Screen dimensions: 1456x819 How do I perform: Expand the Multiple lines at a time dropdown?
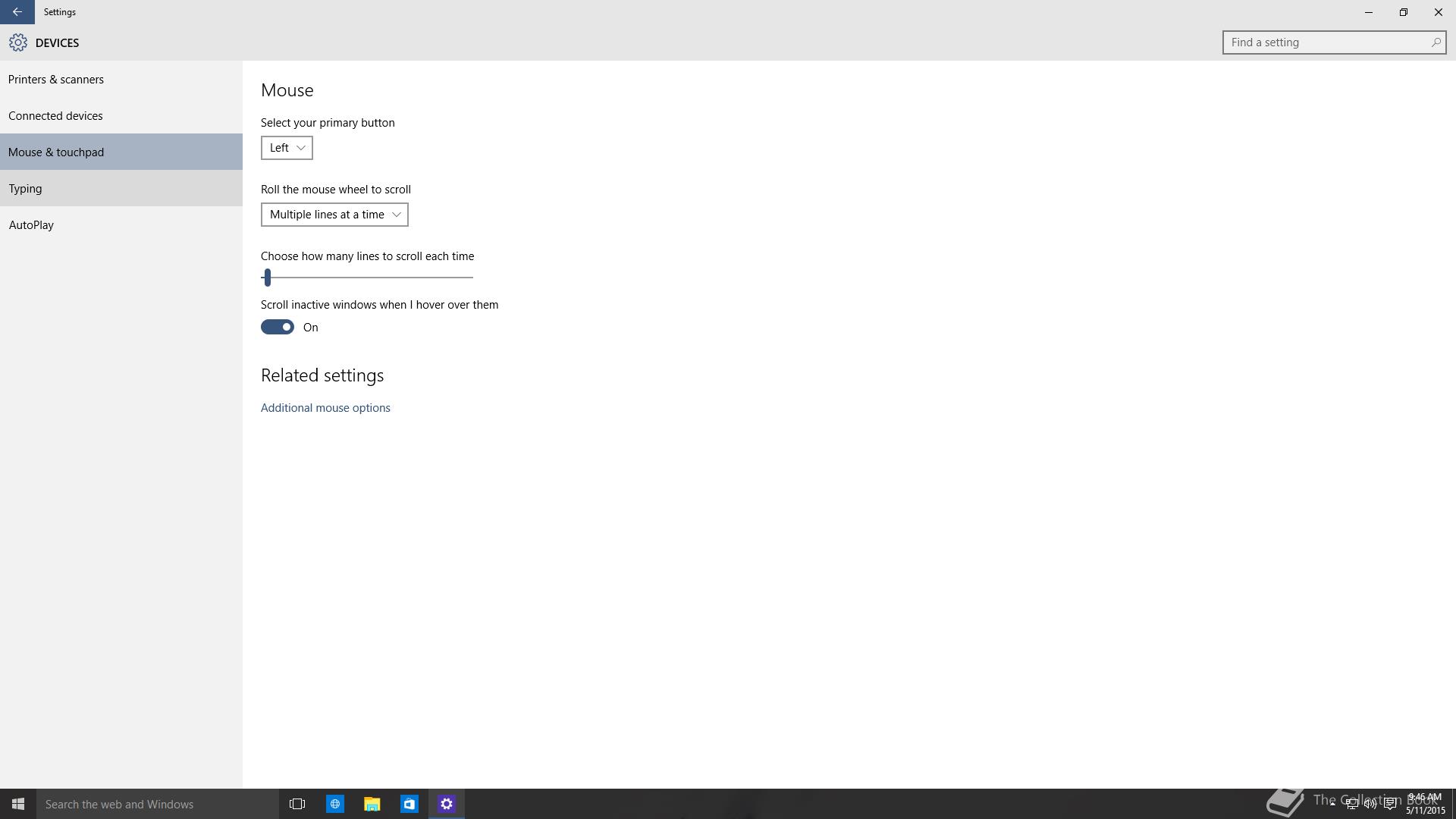334,215
